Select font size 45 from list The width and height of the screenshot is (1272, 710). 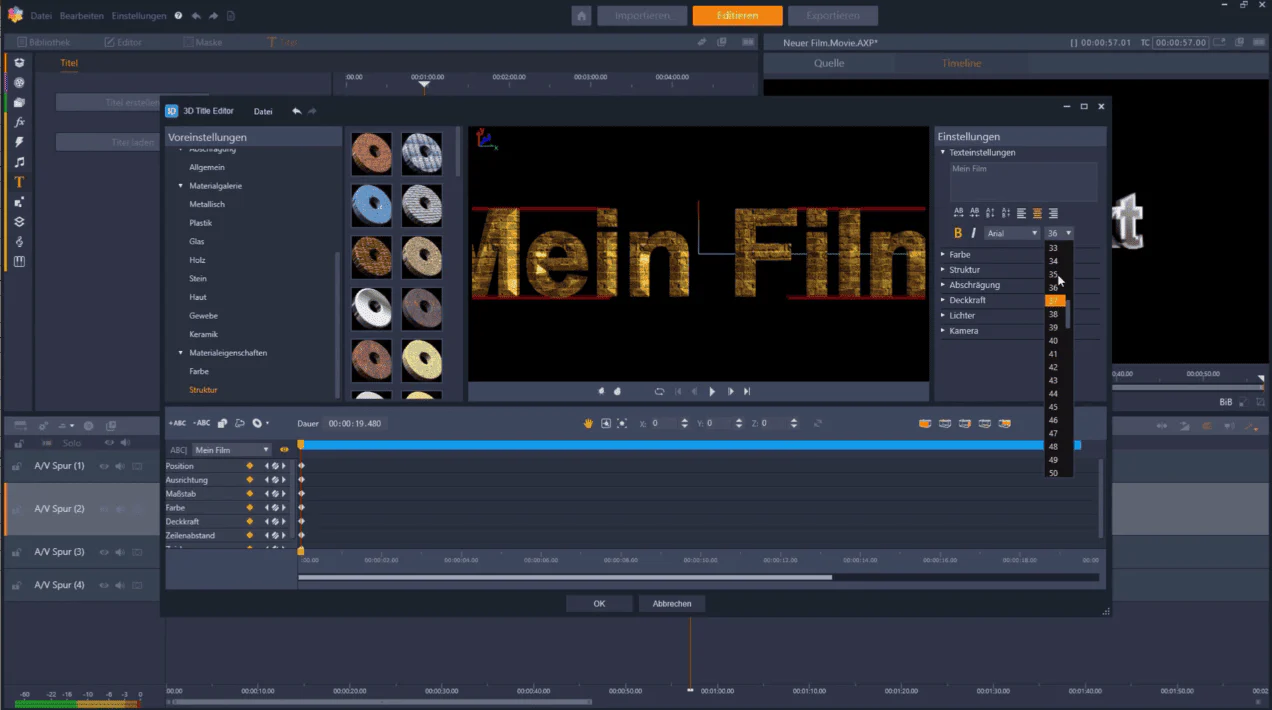(x=1054, y=407)
